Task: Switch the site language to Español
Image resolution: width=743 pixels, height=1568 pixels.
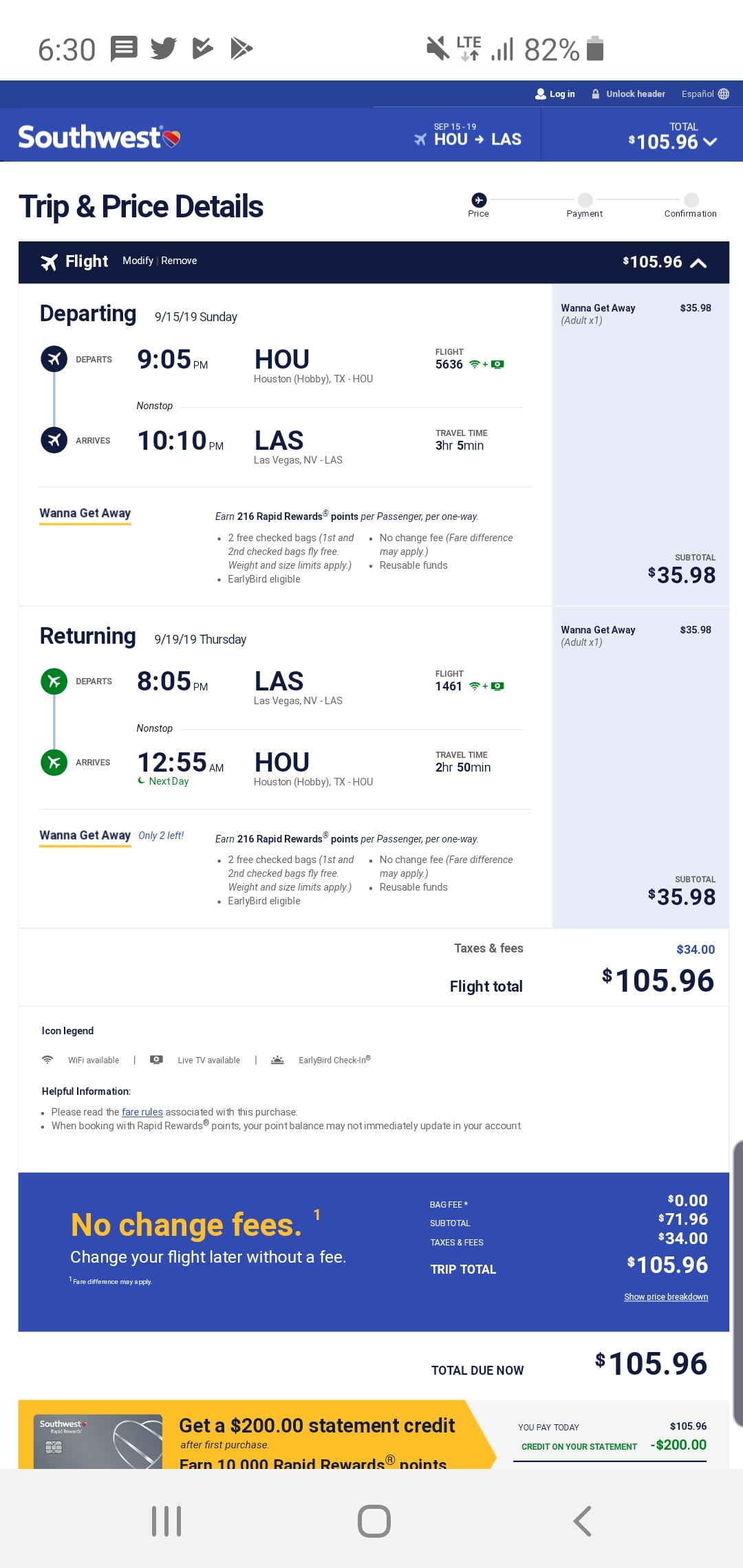Action: (x=698, y=94)
